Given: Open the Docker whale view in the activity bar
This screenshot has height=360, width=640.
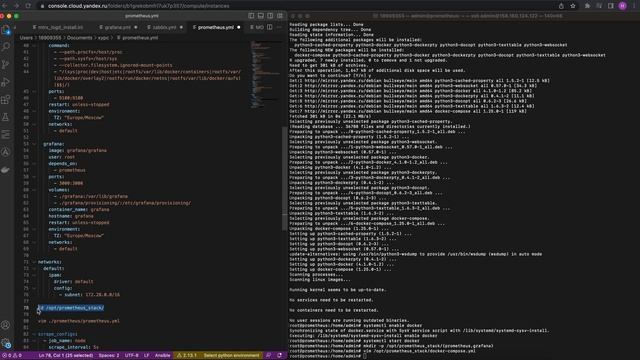Looking at the screenshot, I should coord(6,170).
